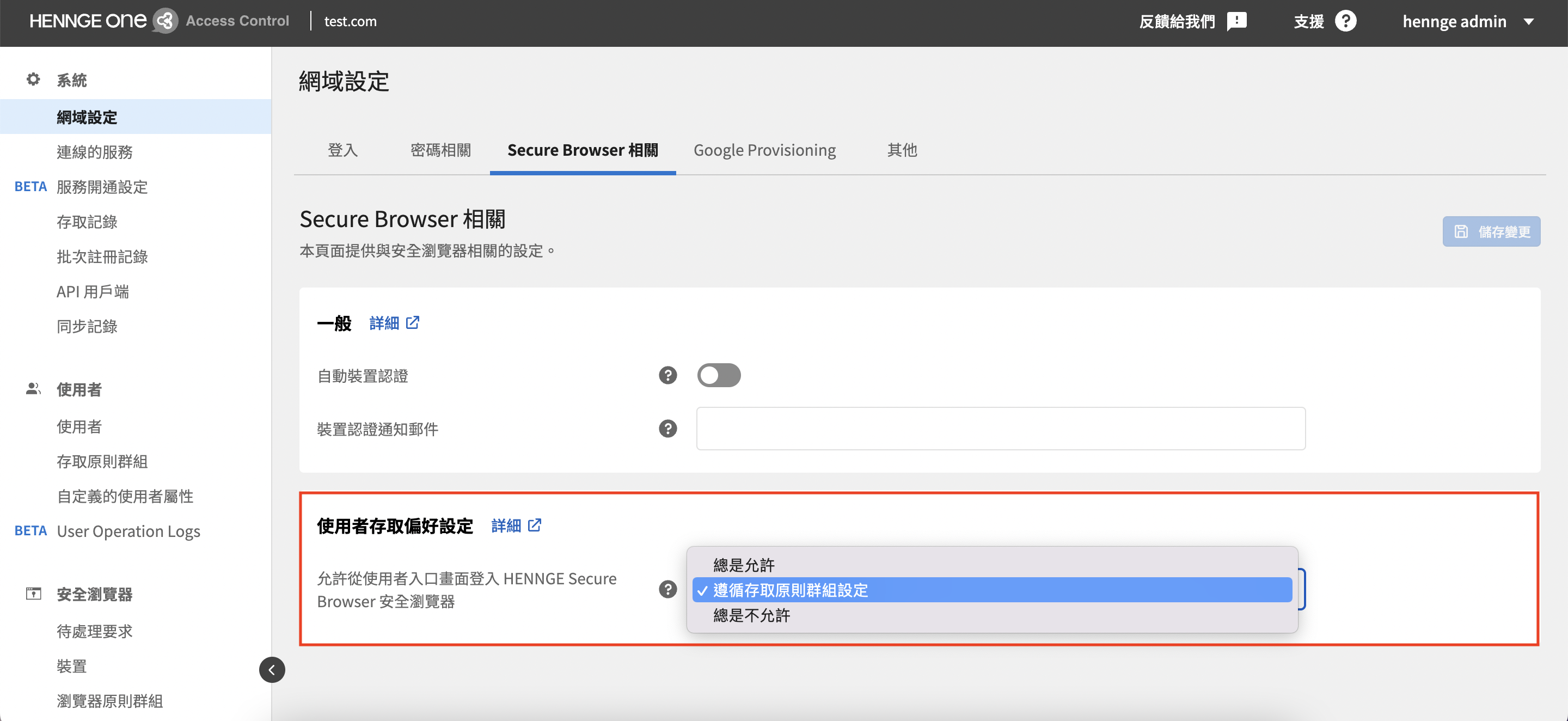
Task: Click the 安全瀏覽器 section heading
Action: pos(95,594)
